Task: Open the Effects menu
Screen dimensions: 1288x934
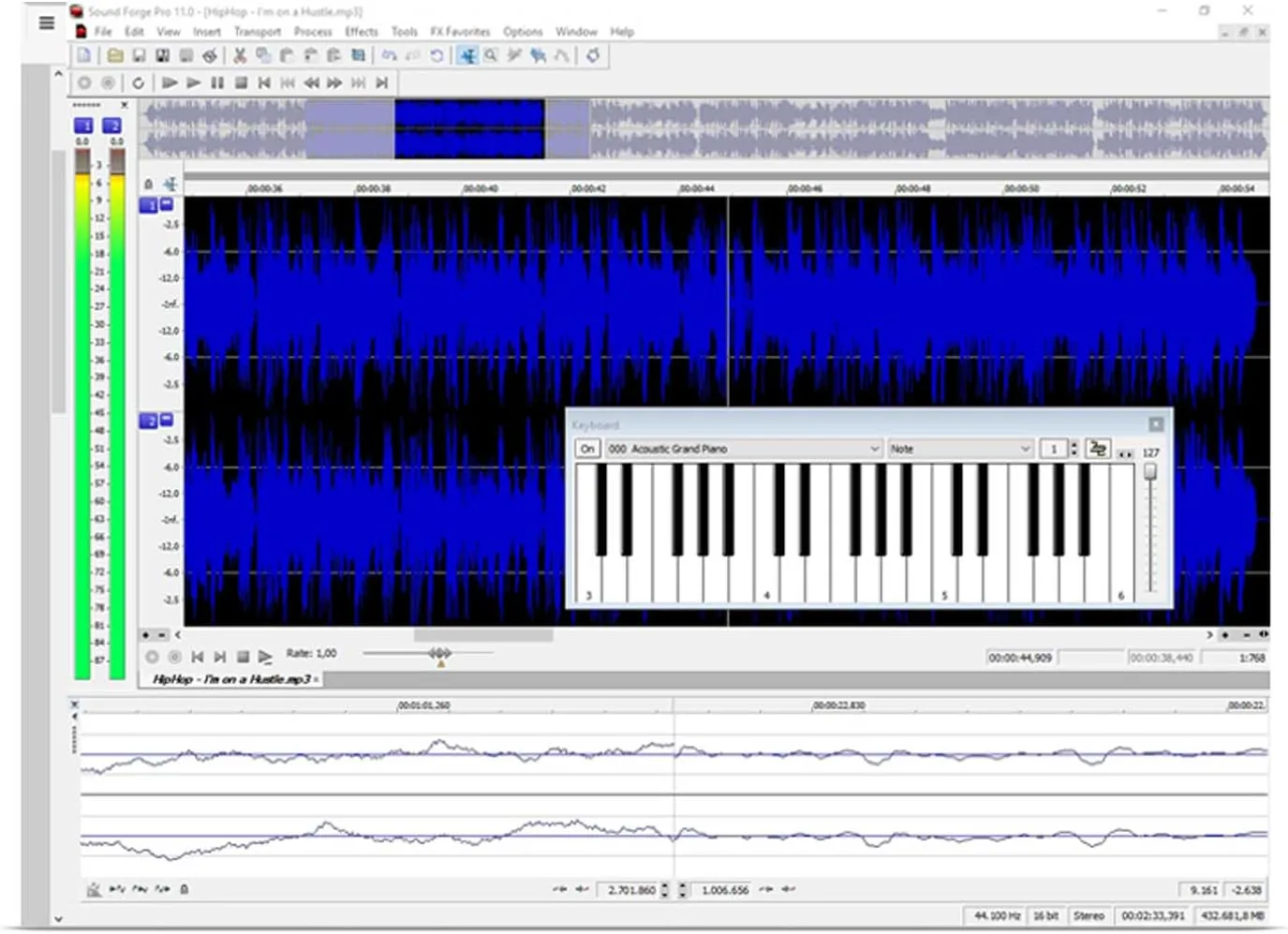Action: coord(361,31)
